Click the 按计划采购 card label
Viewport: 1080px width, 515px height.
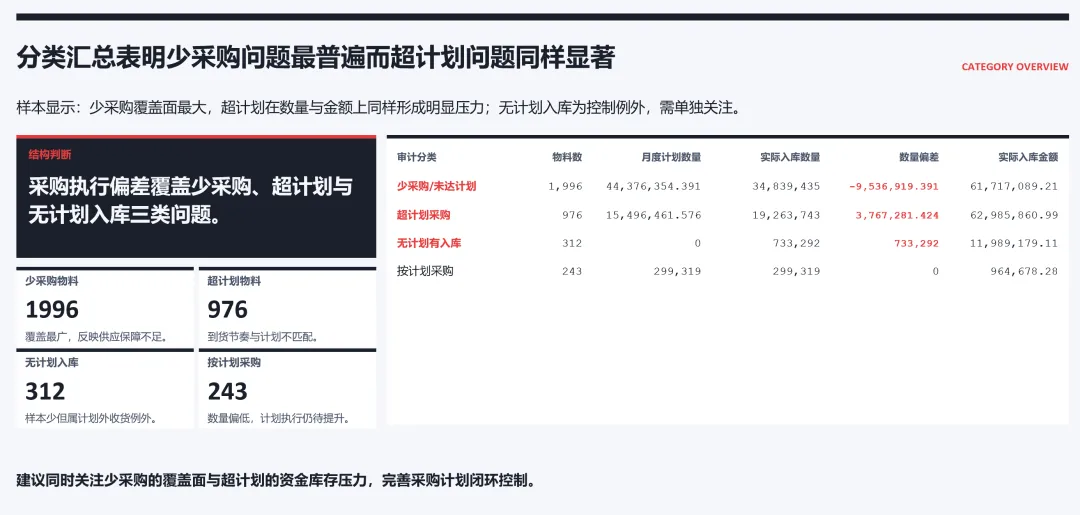tap(234, 363)
